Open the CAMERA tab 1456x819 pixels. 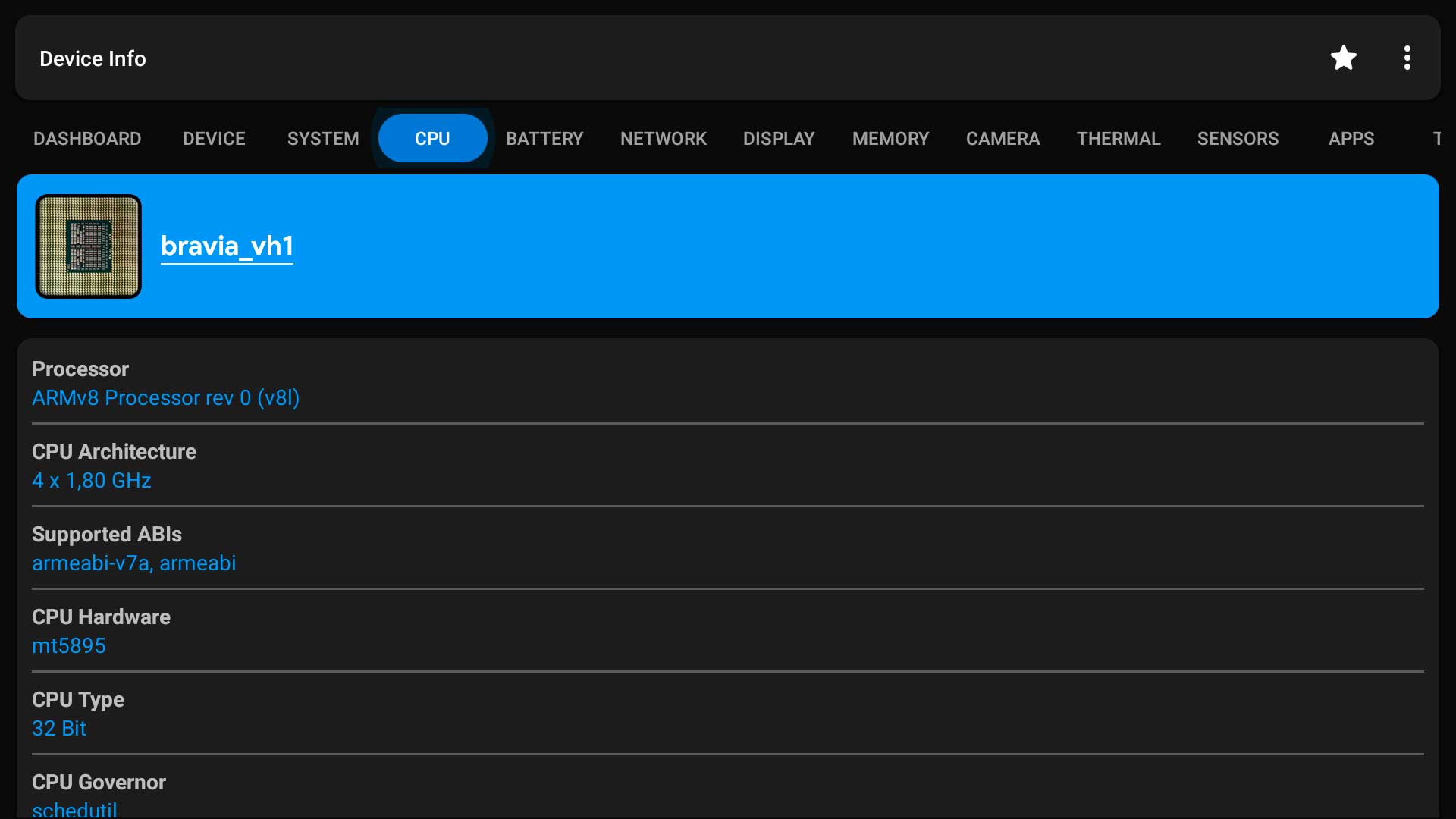click(1003, 139)
